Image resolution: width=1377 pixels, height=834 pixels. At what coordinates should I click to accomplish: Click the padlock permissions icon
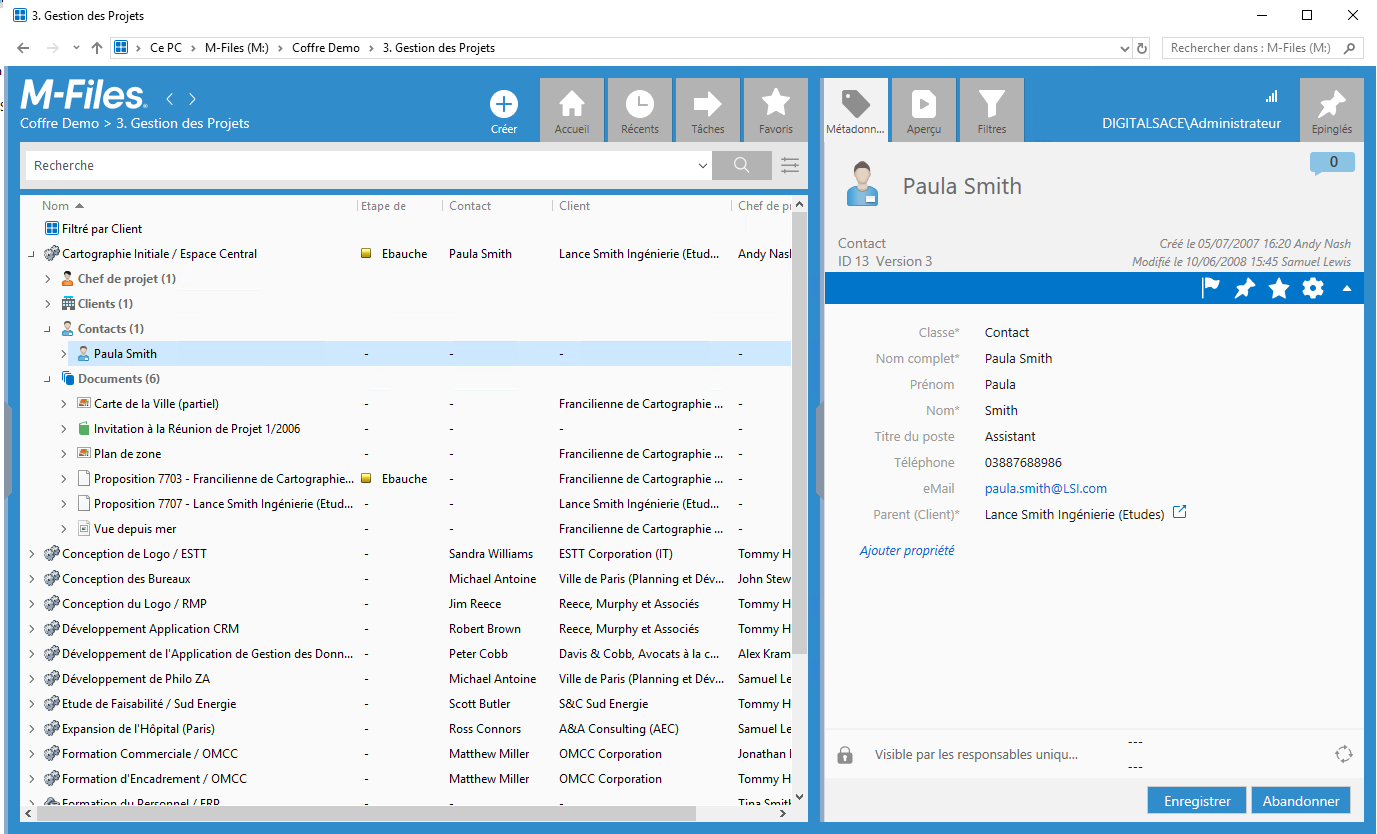(x=845, y=755)
